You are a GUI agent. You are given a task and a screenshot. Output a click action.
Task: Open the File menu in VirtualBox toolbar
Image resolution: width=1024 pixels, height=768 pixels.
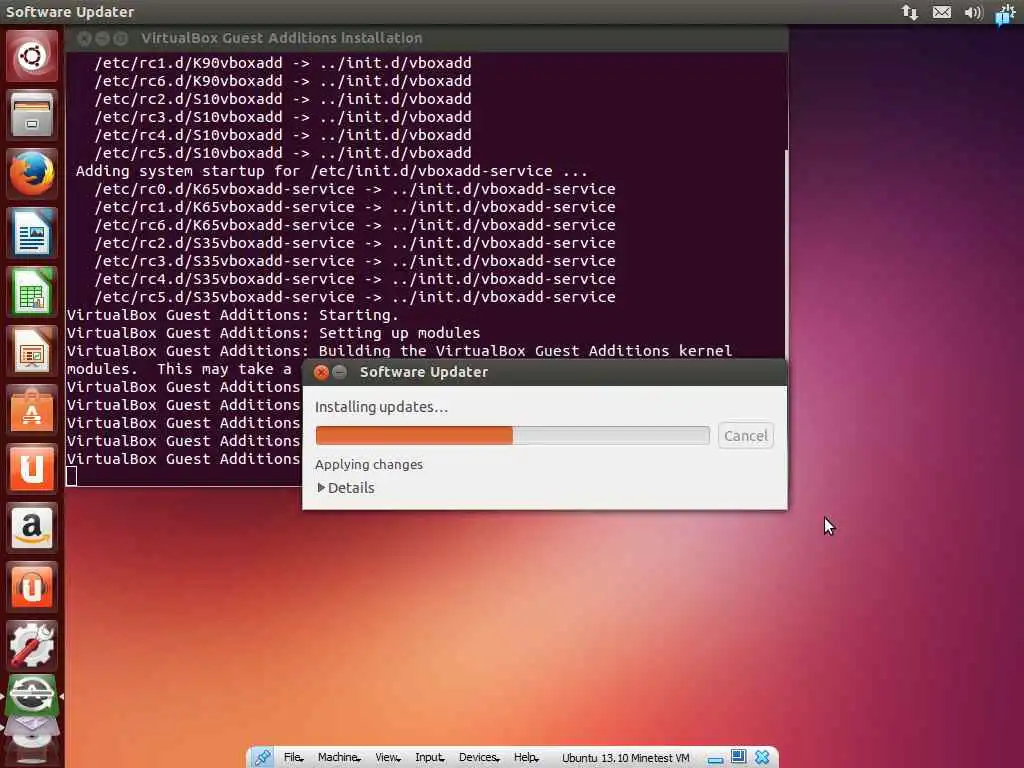point(293,758)
